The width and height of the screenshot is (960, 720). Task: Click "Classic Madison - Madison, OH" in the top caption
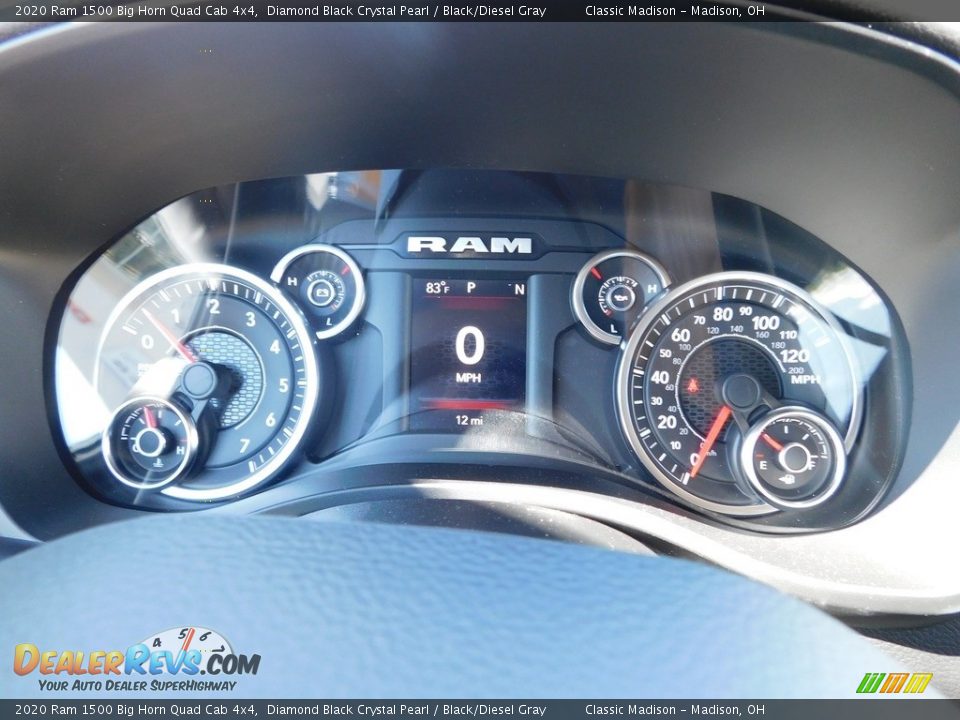click(x=674, y=11)
